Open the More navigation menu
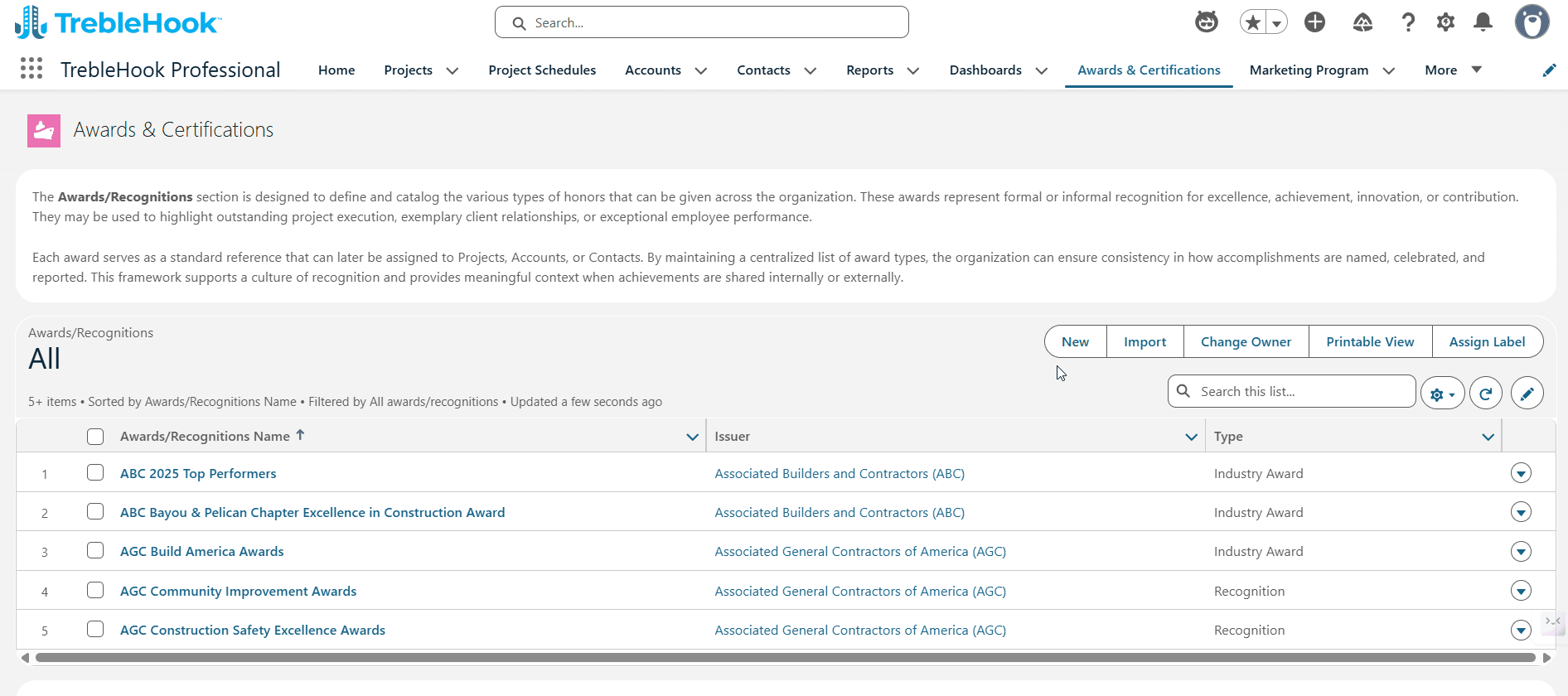This screenshot has width=1568, height=696. pyautogui.click(x=1453, y=70)
